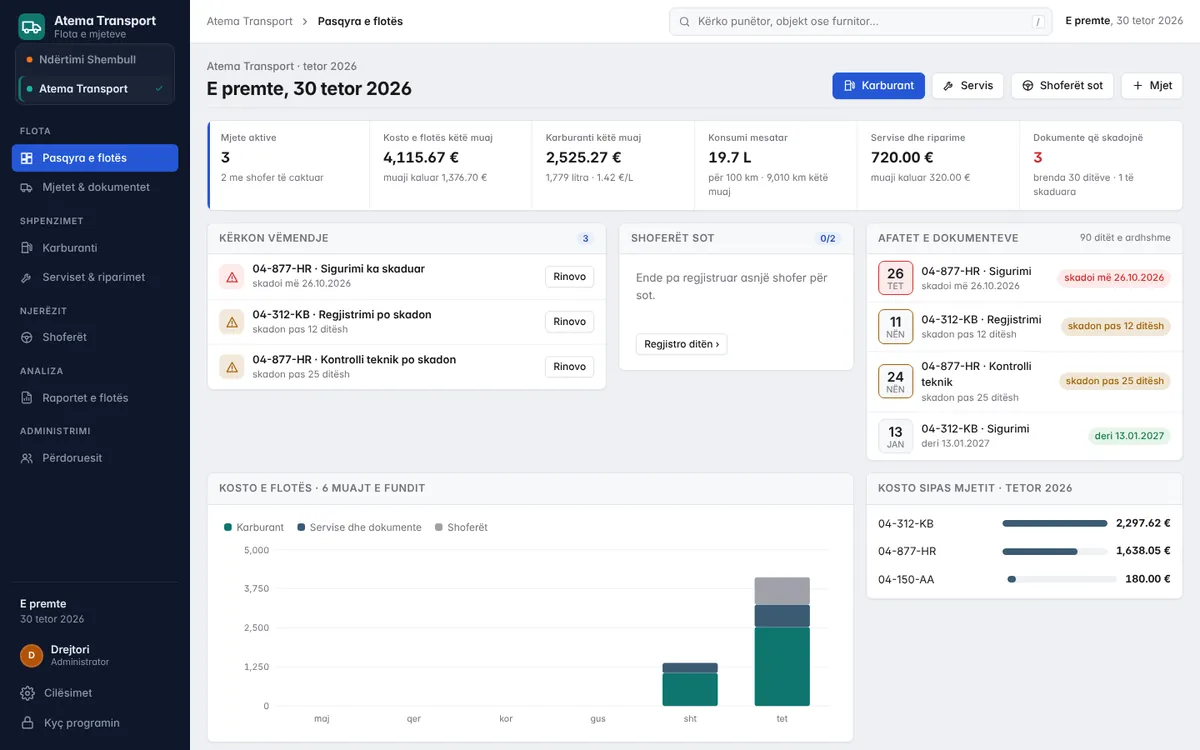Select the 13 JAN date badge
Viewport: 1200px width, 750px height.
coord(895,436)
